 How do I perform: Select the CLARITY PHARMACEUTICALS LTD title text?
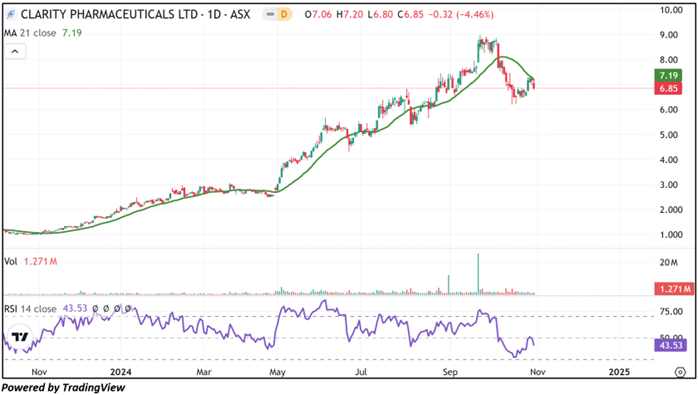(x=109, y=15)
